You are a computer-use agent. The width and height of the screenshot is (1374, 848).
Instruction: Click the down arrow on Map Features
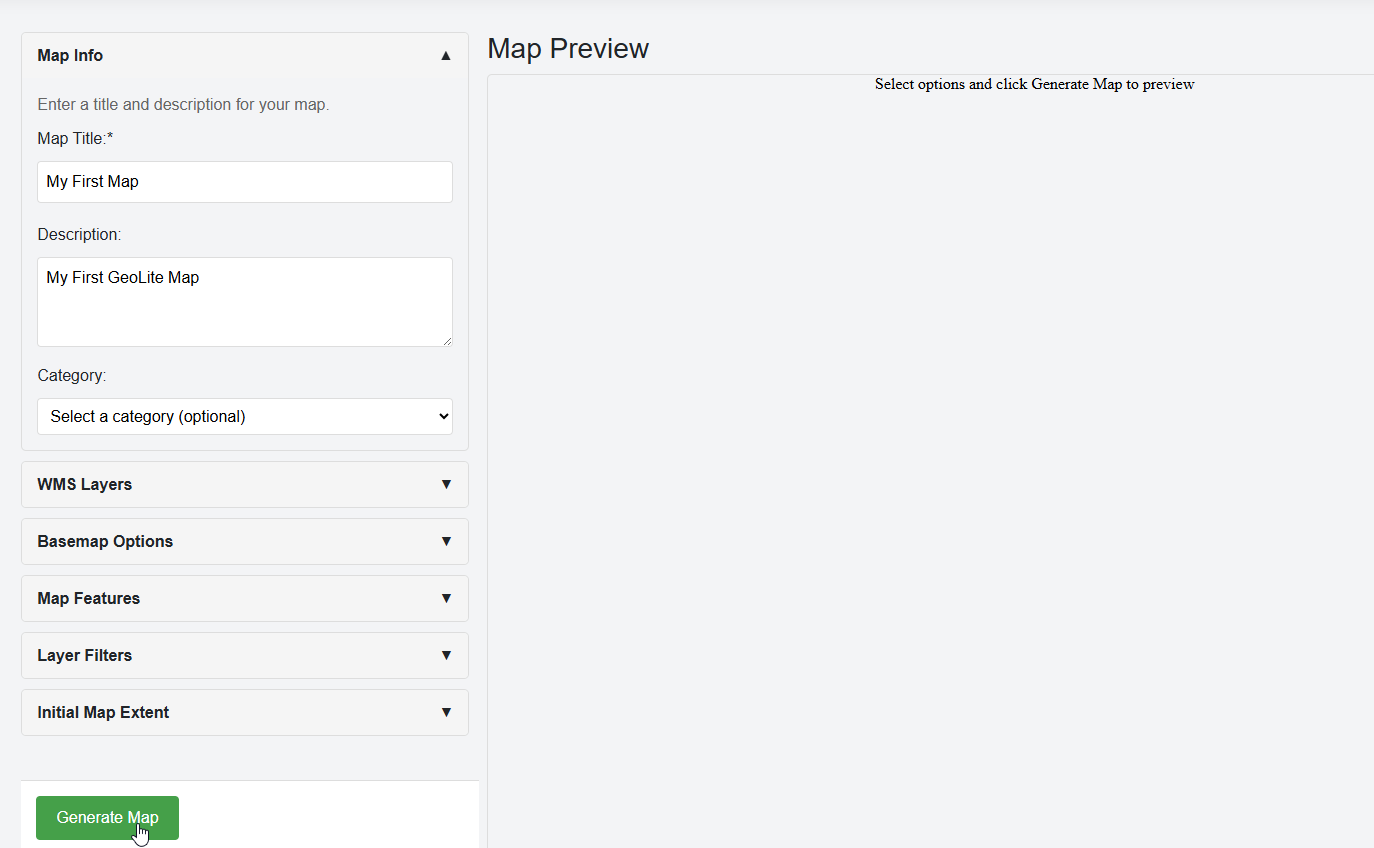click(x=446, y=598)
